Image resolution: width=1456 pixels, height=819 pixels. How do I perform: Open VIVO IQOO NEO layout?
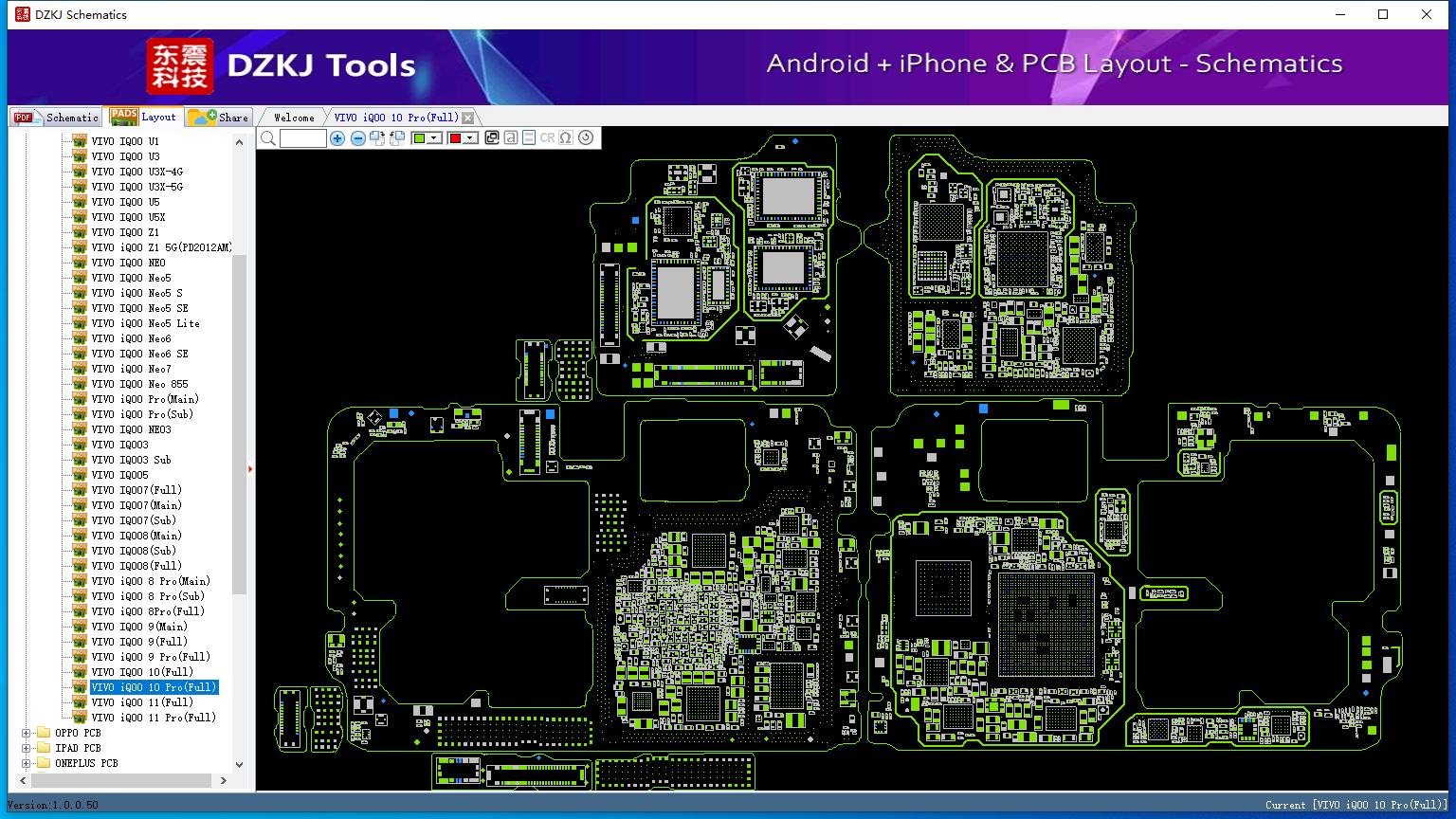(x=128, y=263)
